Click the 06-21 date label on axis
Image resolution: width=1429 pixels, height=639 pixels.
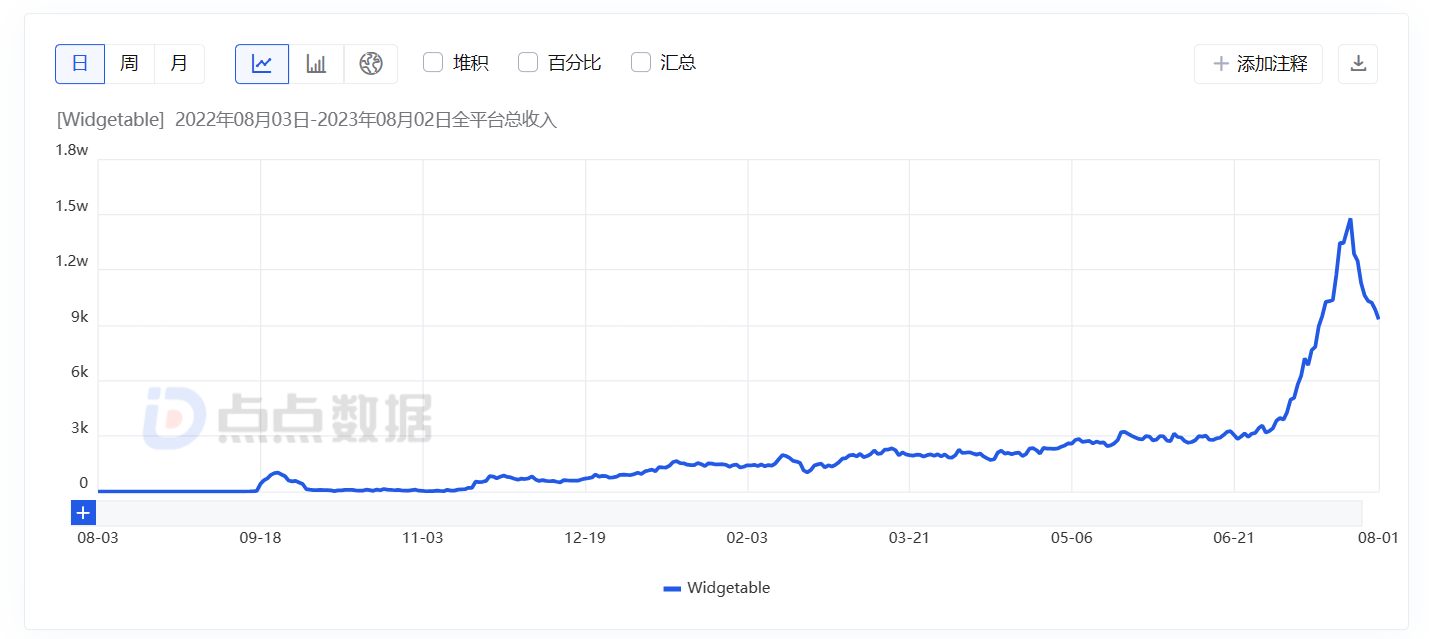(1233, 538)
